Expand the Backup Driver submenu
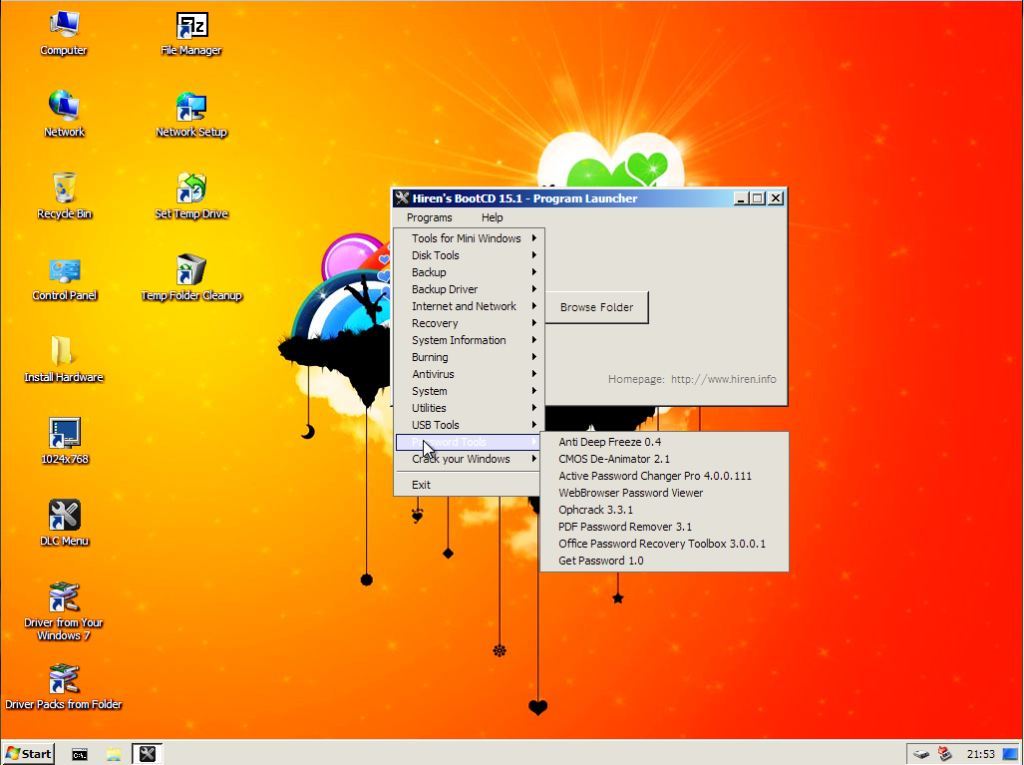 click(469, 289)
